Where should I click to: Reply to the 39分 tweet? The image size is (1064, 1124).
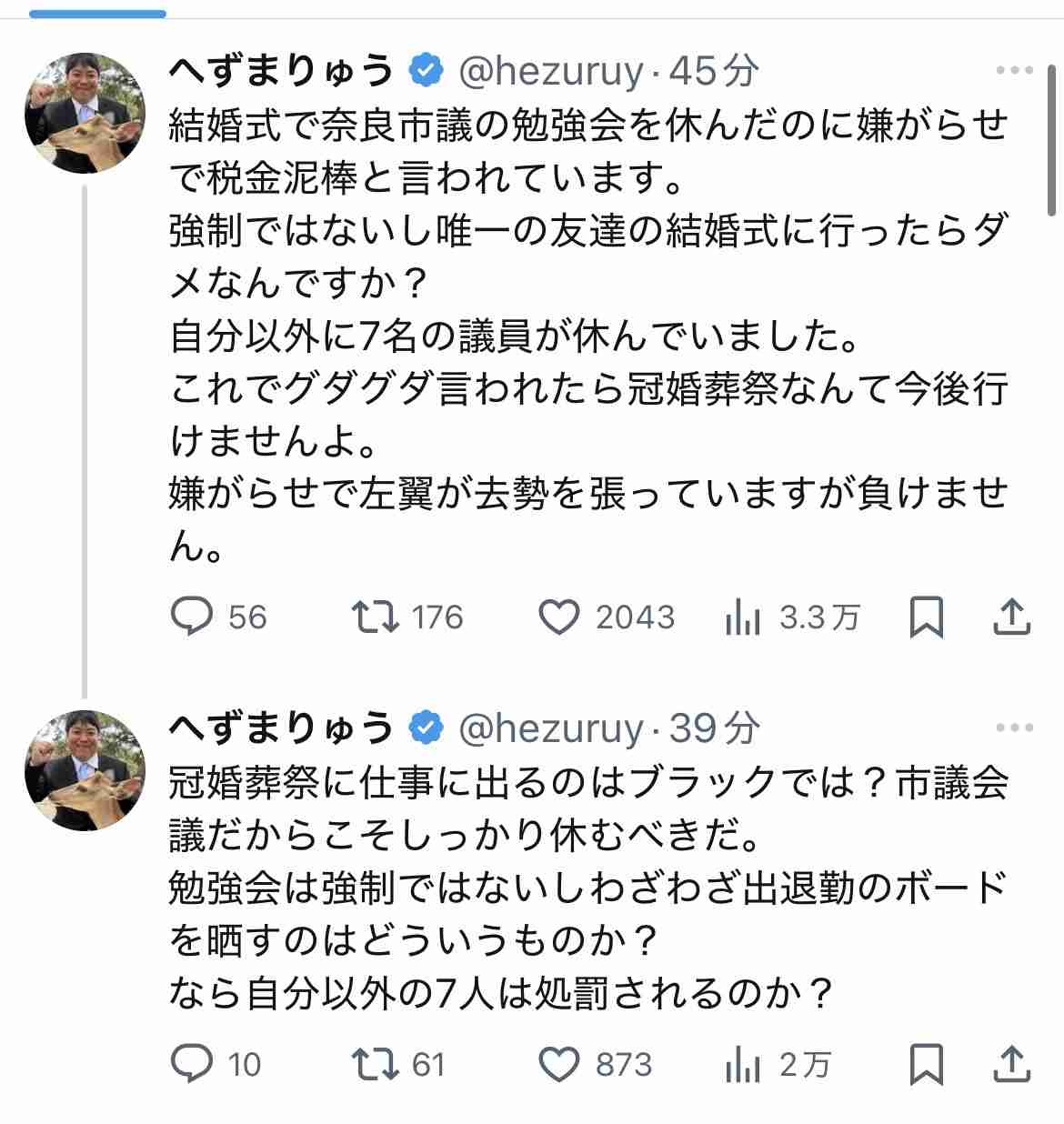click(x=192, y=1063)
